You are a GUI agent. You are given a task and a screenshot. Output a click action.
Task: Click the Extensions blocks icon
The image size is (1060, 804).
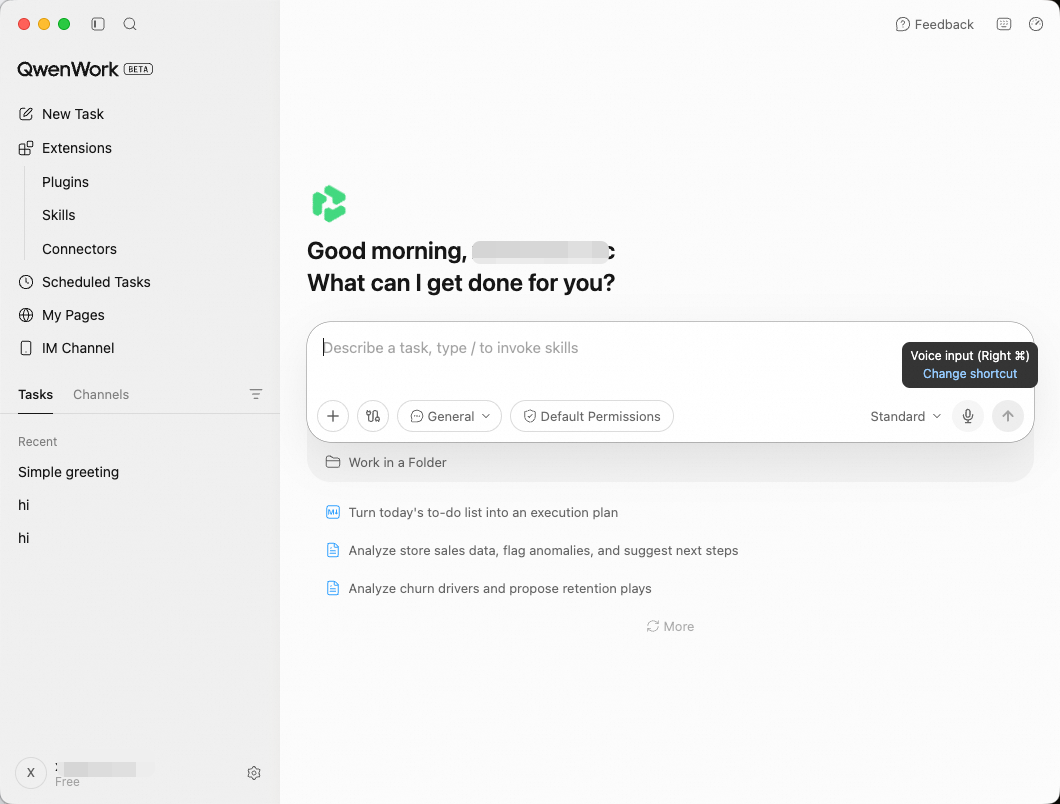[26, 148]
